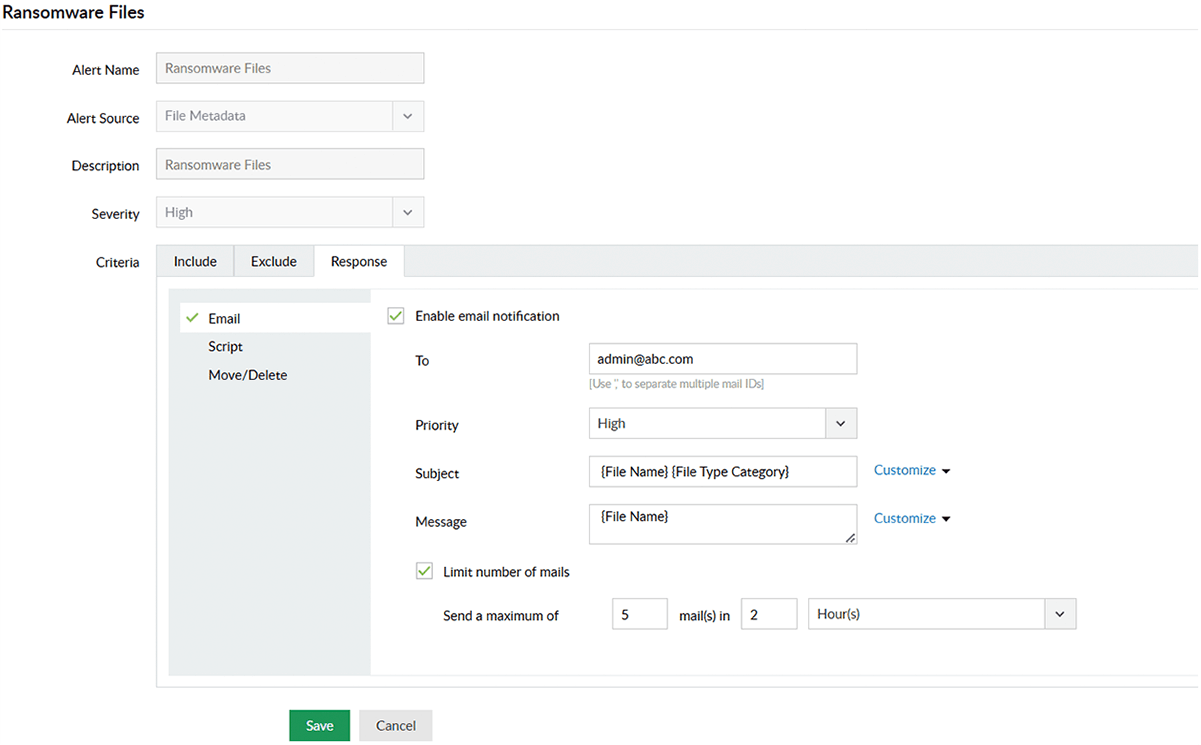Expand the Hour(s) time unit dropdown
The width and height of the screenshot is (1201, 745).
(x=1060, y=614)
